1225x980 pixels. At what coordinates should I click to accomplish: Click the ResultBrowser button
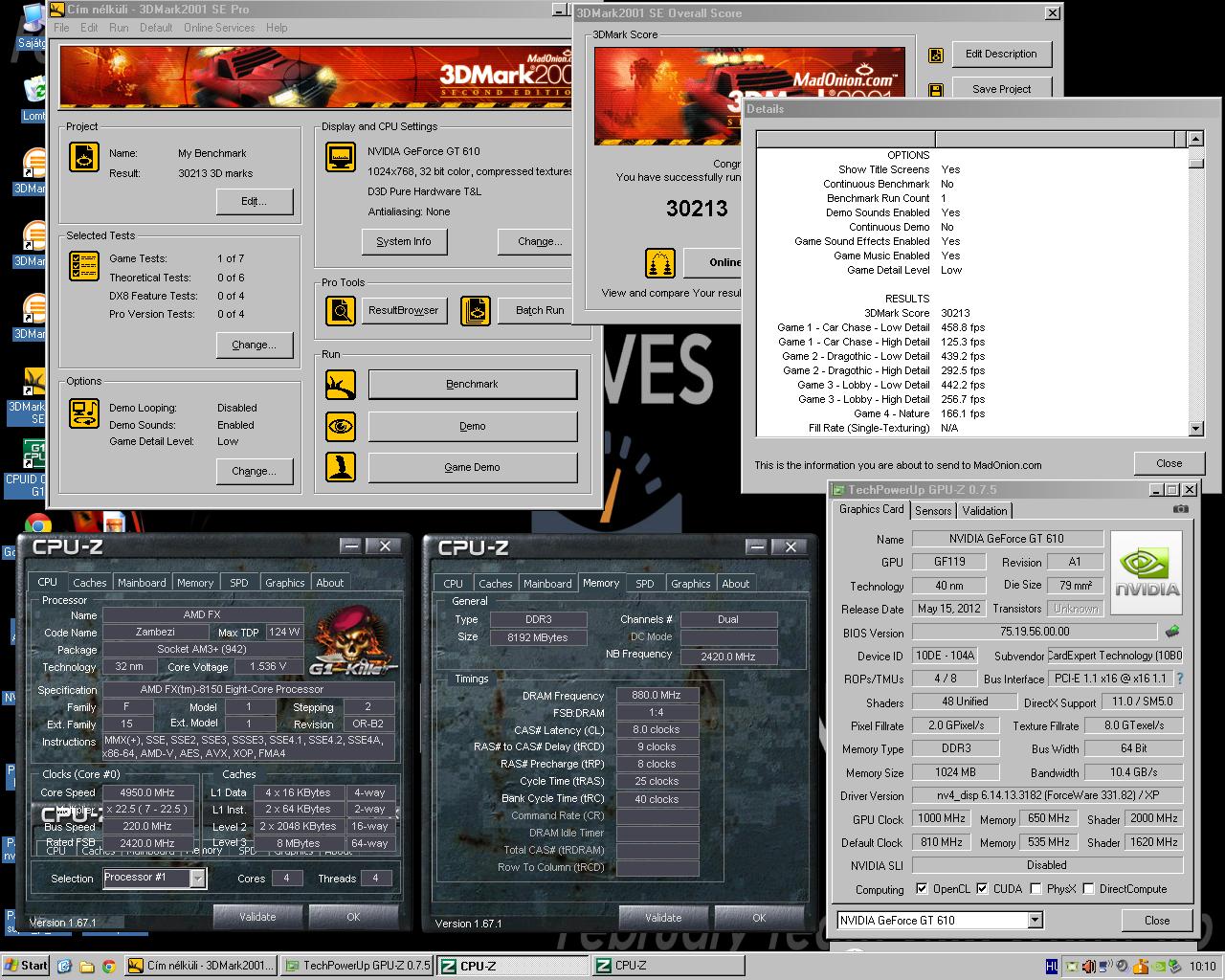coord(404,310)
